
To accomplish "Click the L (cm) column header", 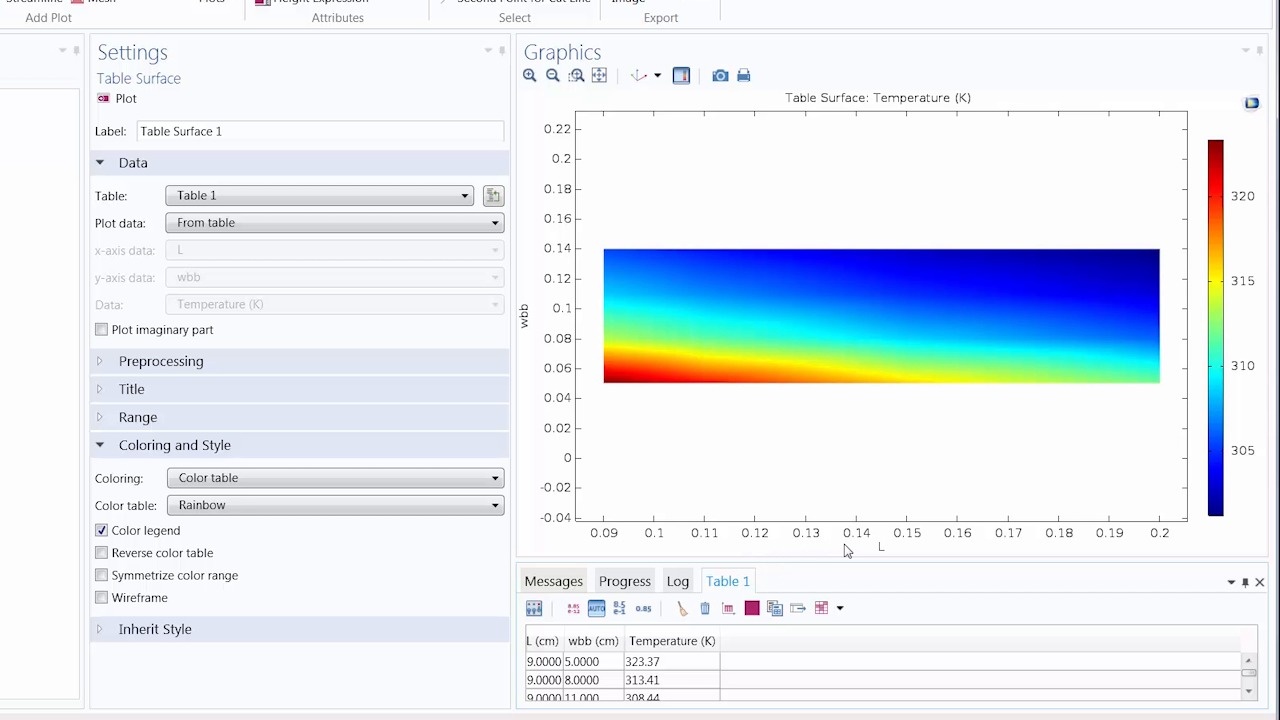I will (x=543, y=641).
